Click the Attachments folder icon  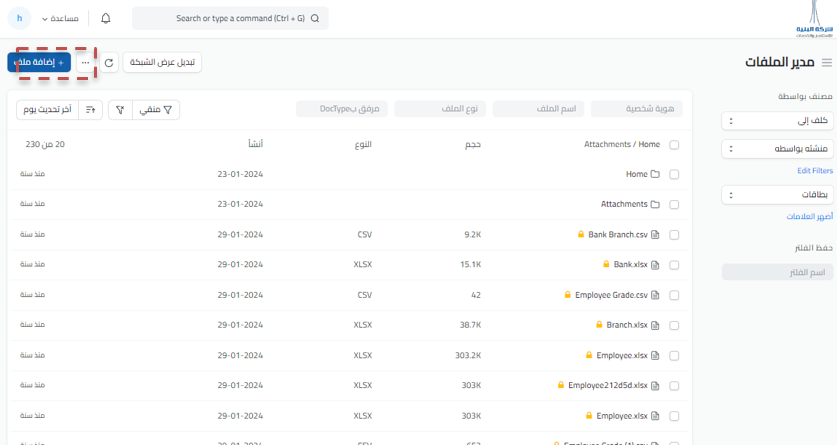tap(655, 204)
